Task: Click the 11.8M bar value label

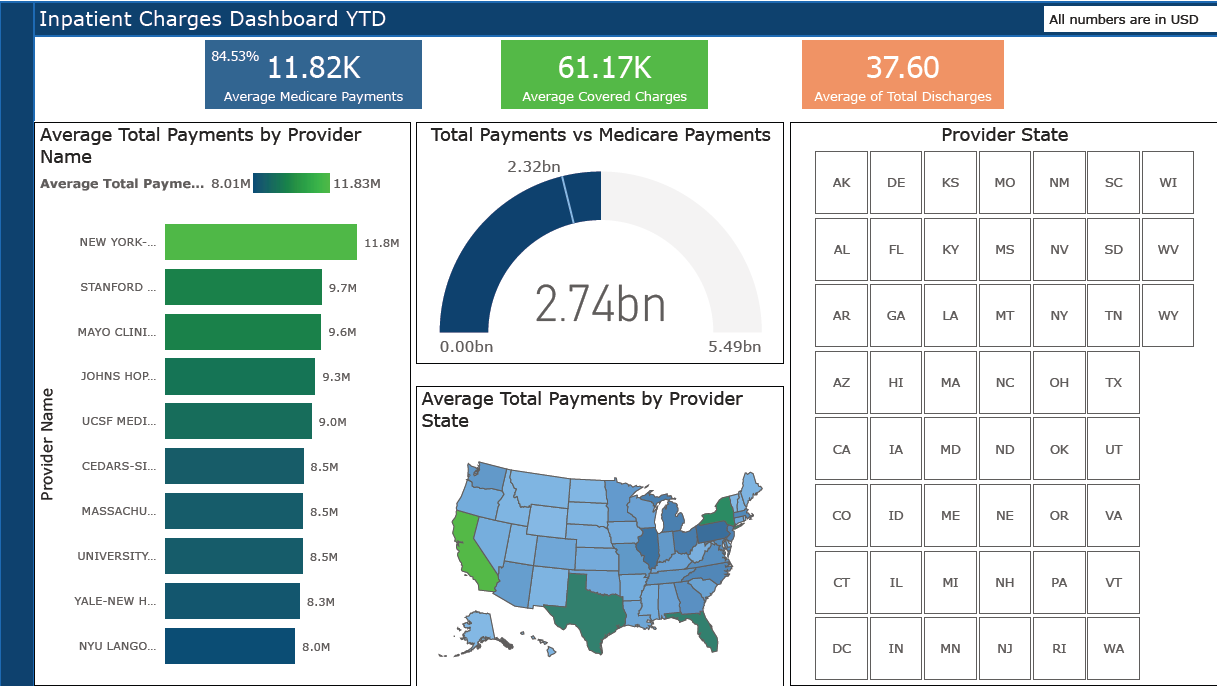Action: pyautogui.click(x=382, y=242)
